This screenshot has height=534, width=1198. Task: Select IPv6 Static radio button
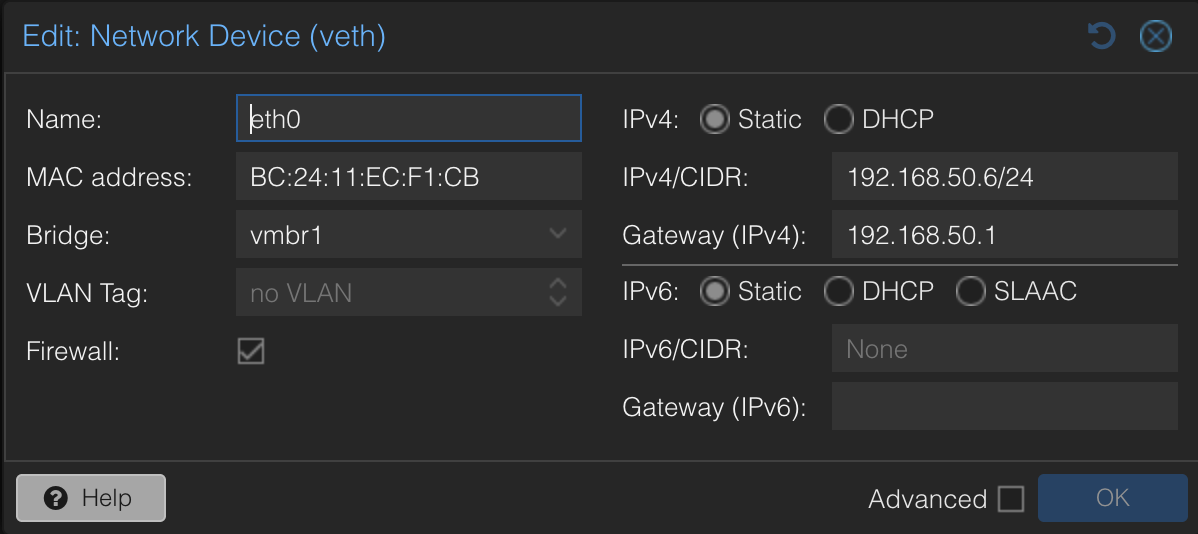tap(715, 292)
